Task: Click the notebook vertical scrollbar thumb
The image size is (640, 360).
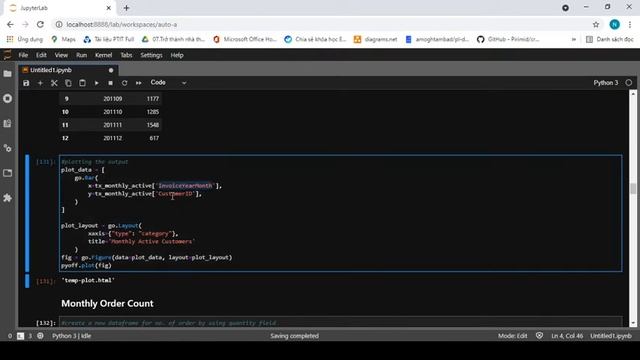Action: point(633,188)
